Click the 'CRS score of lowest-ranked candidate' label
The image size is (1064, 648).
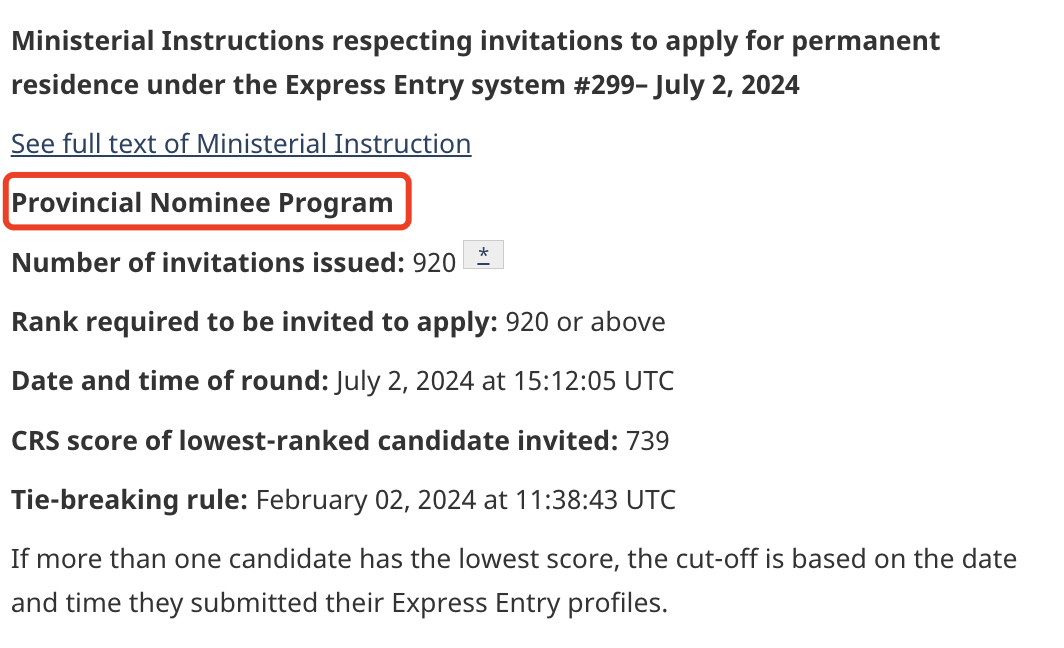[314, 440]
